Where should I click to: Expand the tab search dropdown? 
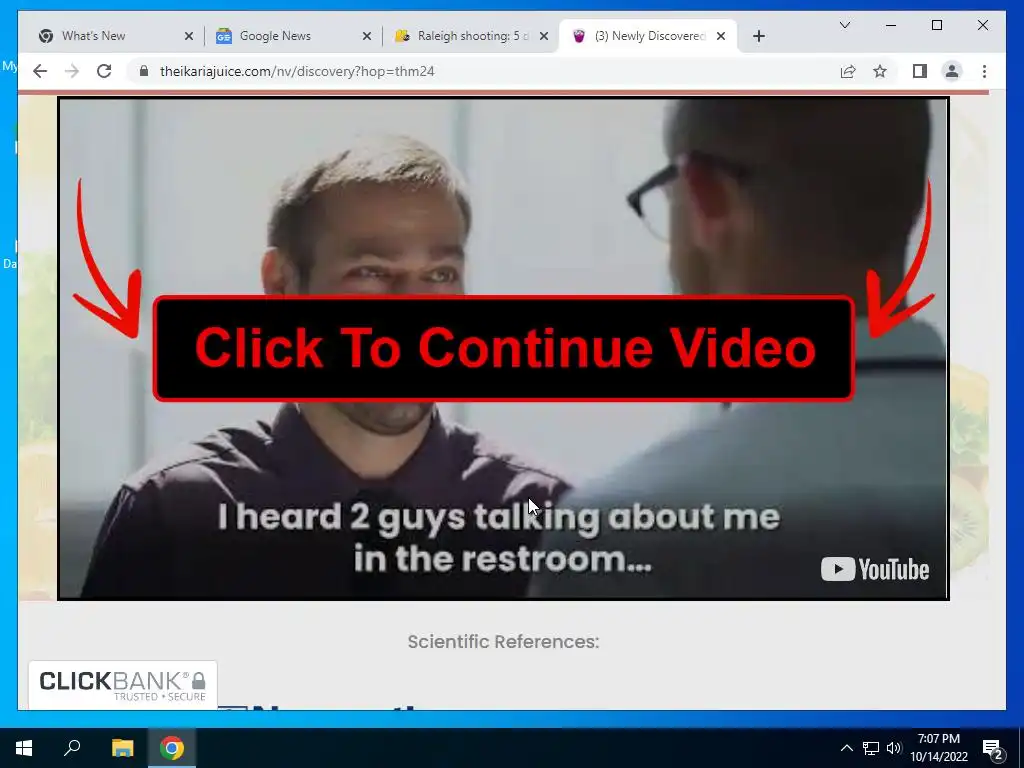[844, 25]
